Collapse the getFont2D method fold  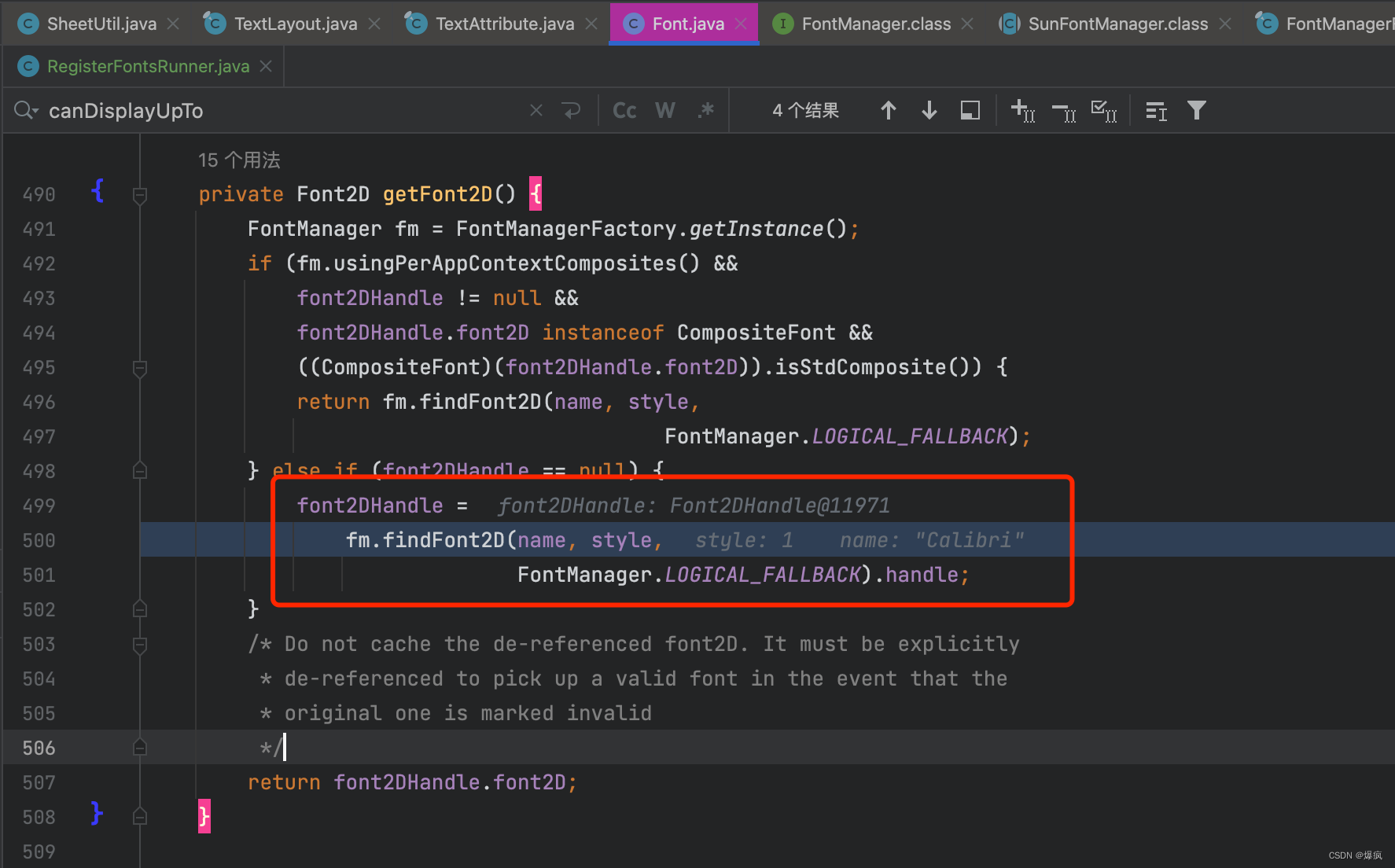(140, 195)
